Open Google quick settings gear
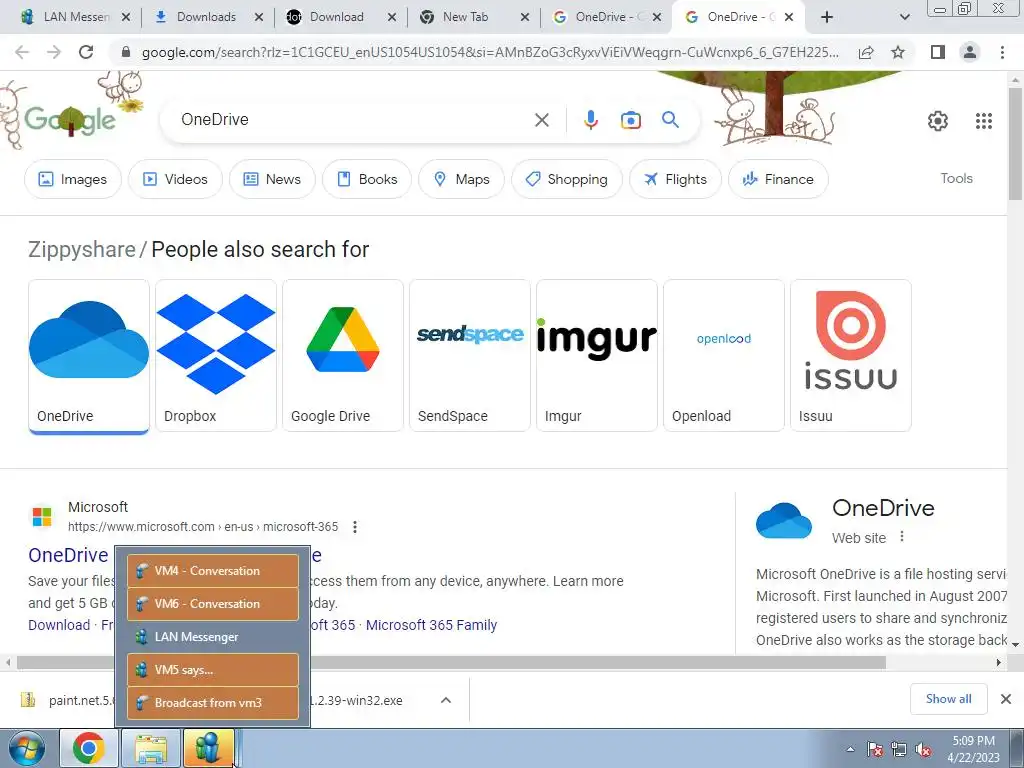Image resolution: width=1024 pixels, height=768 pixels. [938, 120]
